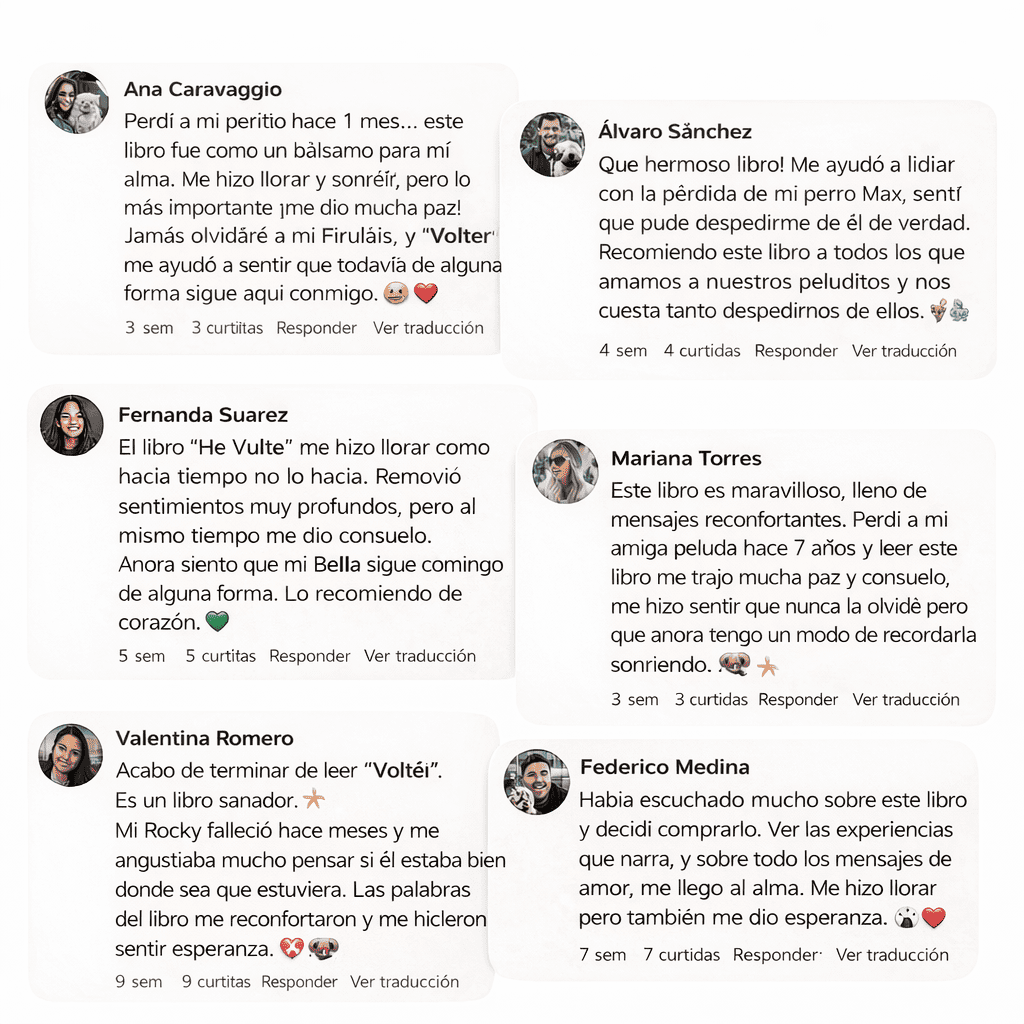
Task: Click the red heart emoji in Federico's comment
Action: click(x=934, y=918)
